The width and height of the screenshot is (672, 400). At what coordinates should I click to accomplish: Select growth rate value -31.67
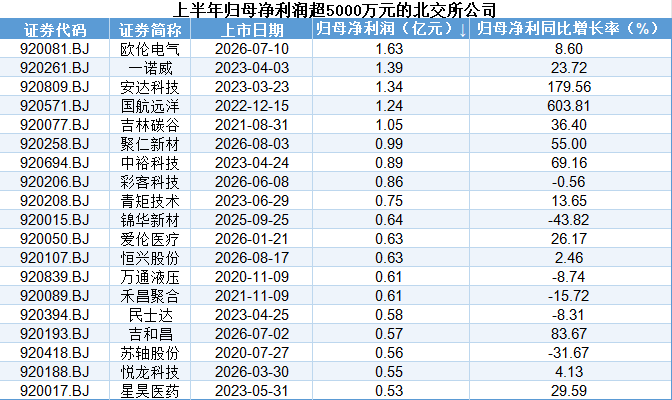tap(569, 352)
